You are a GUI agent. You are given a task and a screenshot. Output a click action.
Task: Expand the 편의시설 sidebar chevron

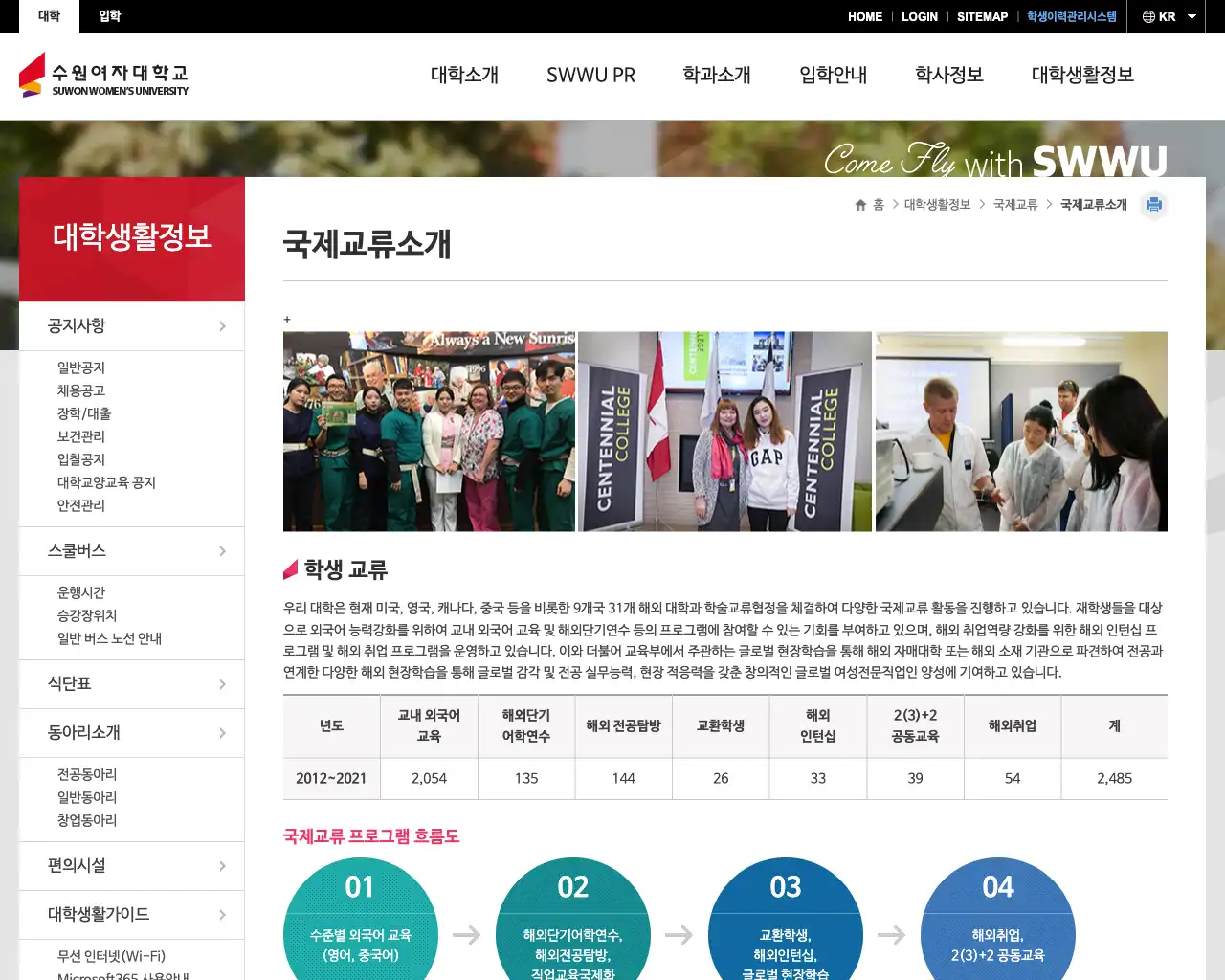pos(222,866)
